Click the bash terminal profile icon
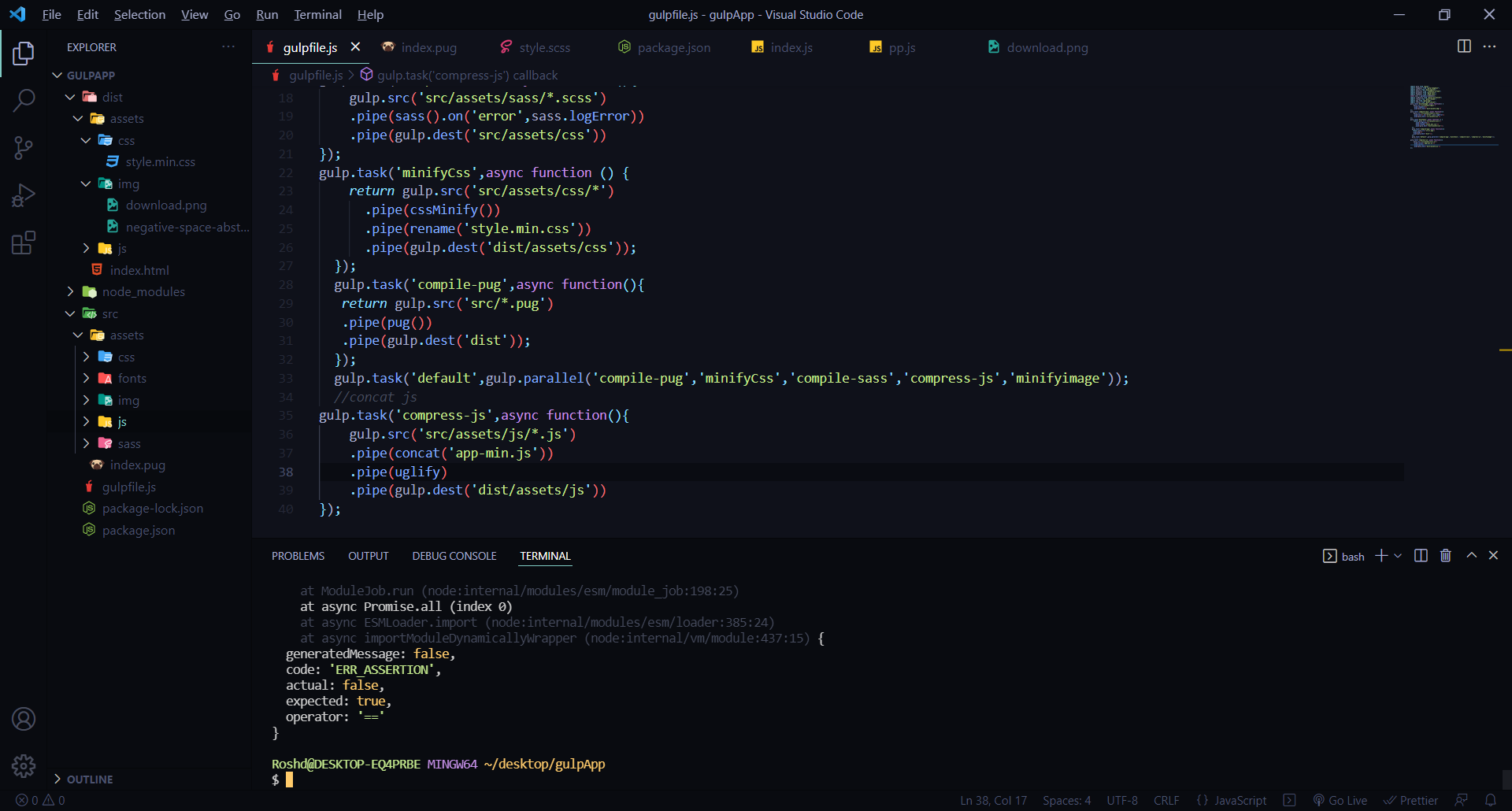 click(x=1329, y=557)
